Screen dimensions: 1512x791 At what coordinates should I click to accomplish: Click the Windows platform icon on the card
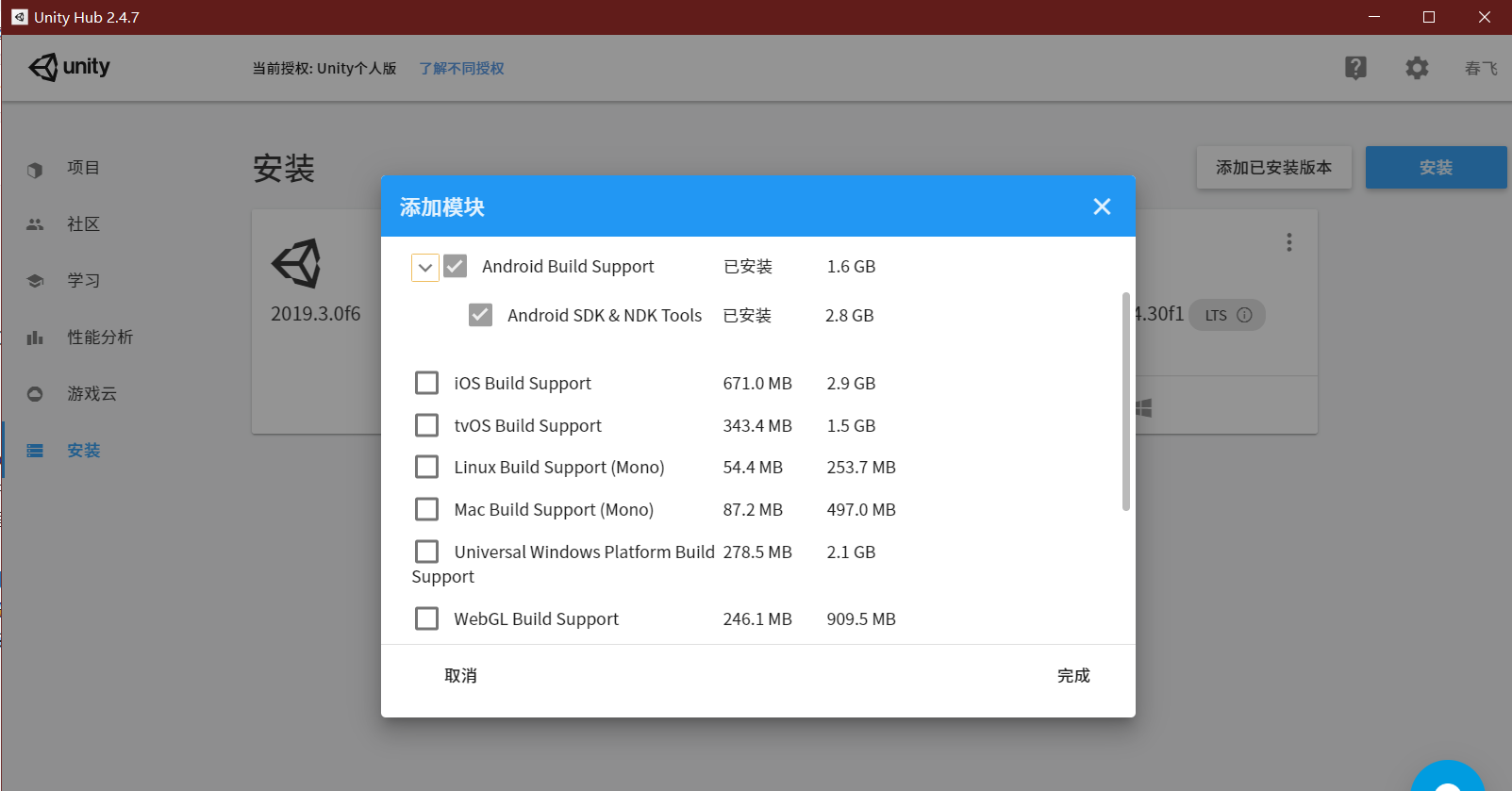coord(1143,408)
